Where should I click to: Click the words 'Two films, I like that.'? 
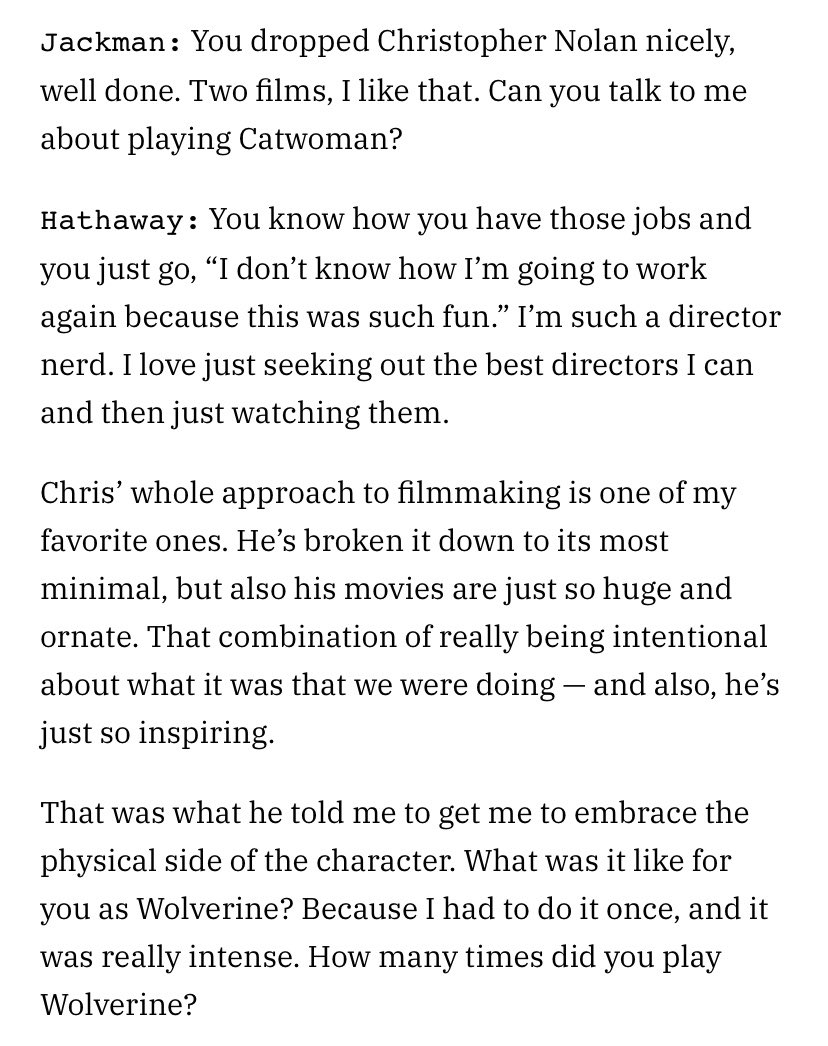pyautogui.click(x=335, y=91)
